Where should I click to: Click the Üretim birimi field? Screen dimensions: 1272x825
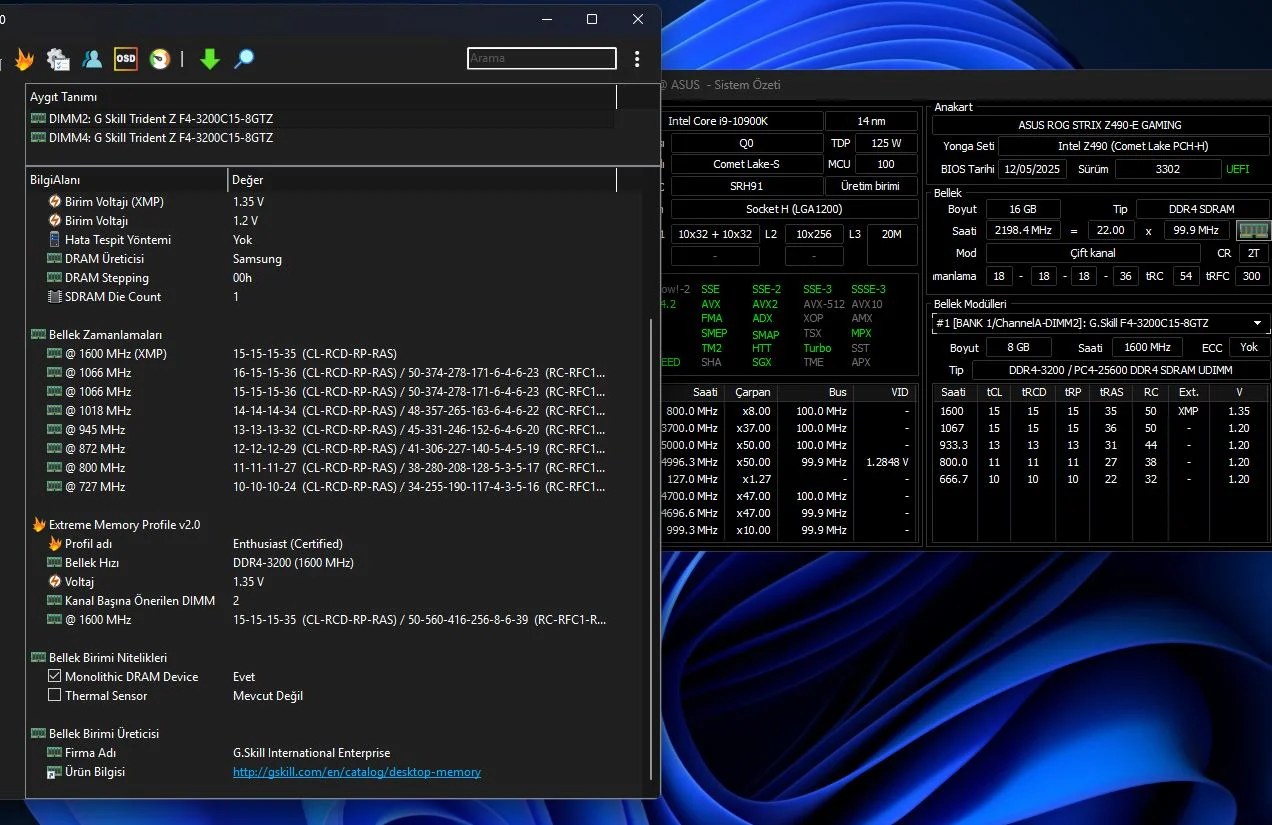click(x=870, y=186)
